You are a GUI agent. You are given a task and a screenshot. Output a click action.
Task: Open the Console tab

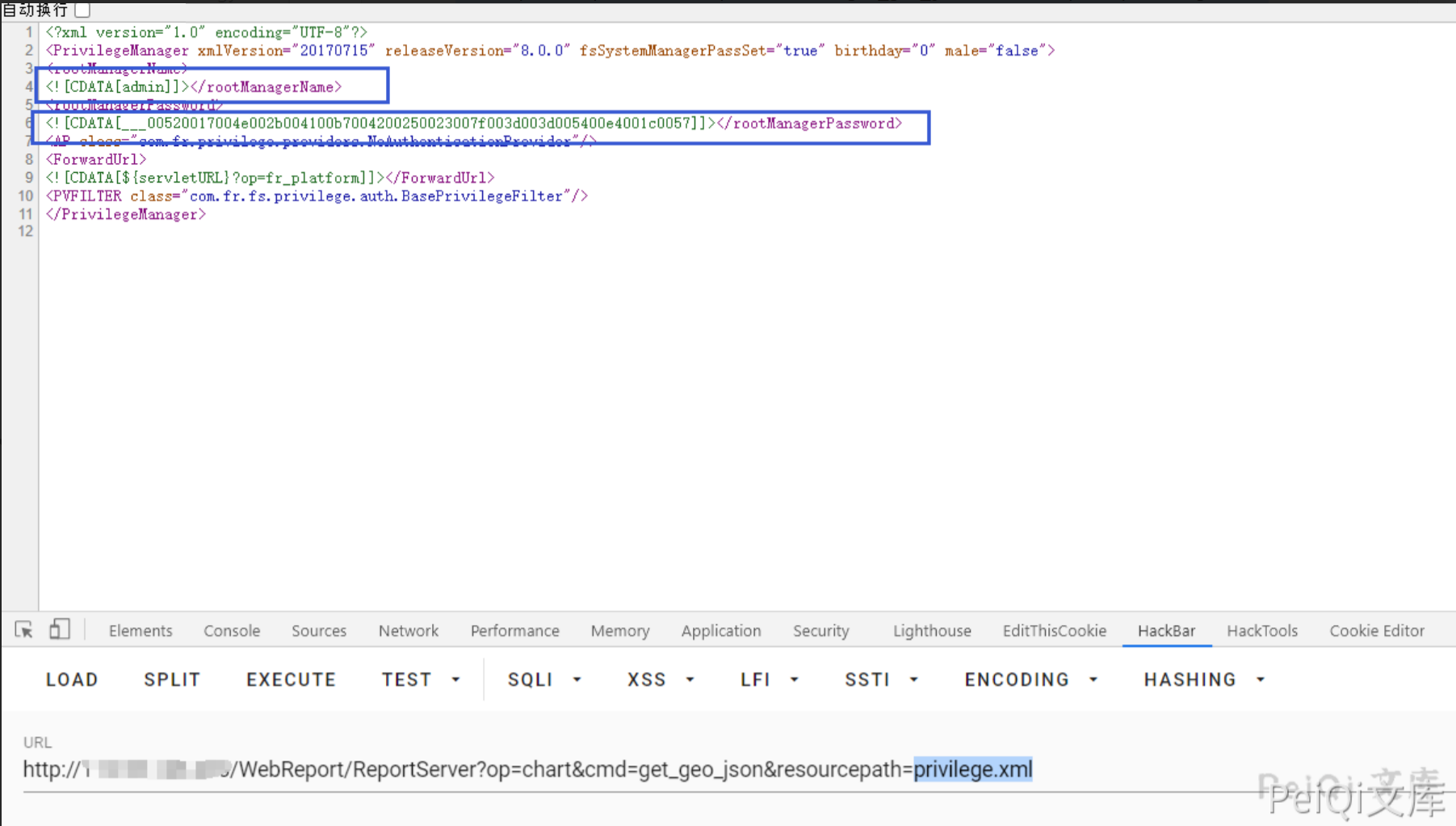(232, 631)
